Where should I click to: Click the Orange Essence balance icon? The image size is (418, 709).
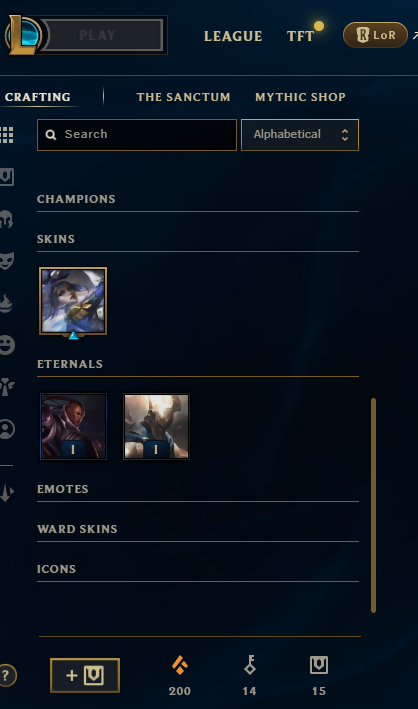180,666
